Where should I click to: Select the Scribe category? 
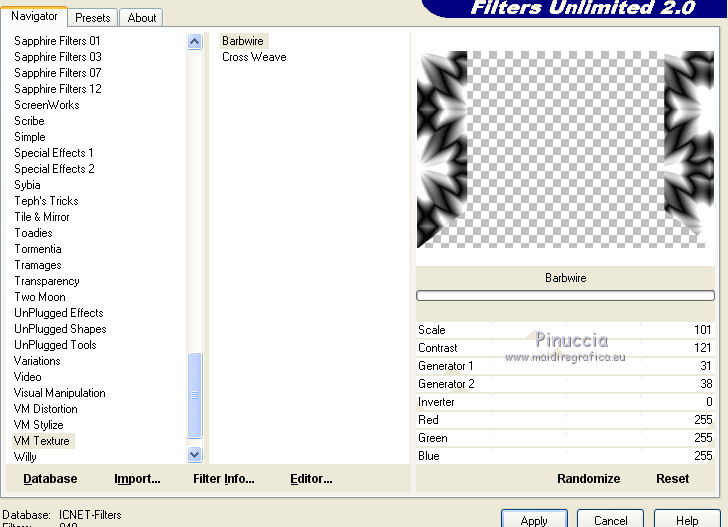[29, 121]
